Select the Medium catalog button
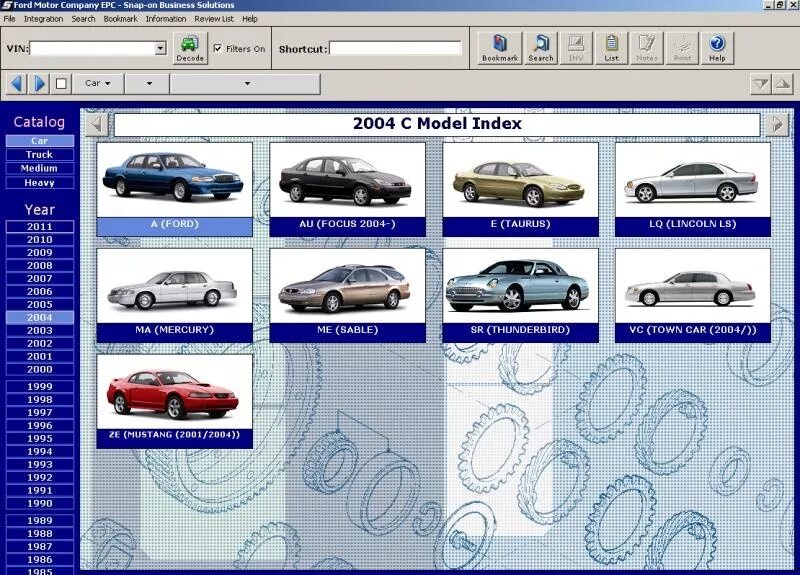 [40, 168]
